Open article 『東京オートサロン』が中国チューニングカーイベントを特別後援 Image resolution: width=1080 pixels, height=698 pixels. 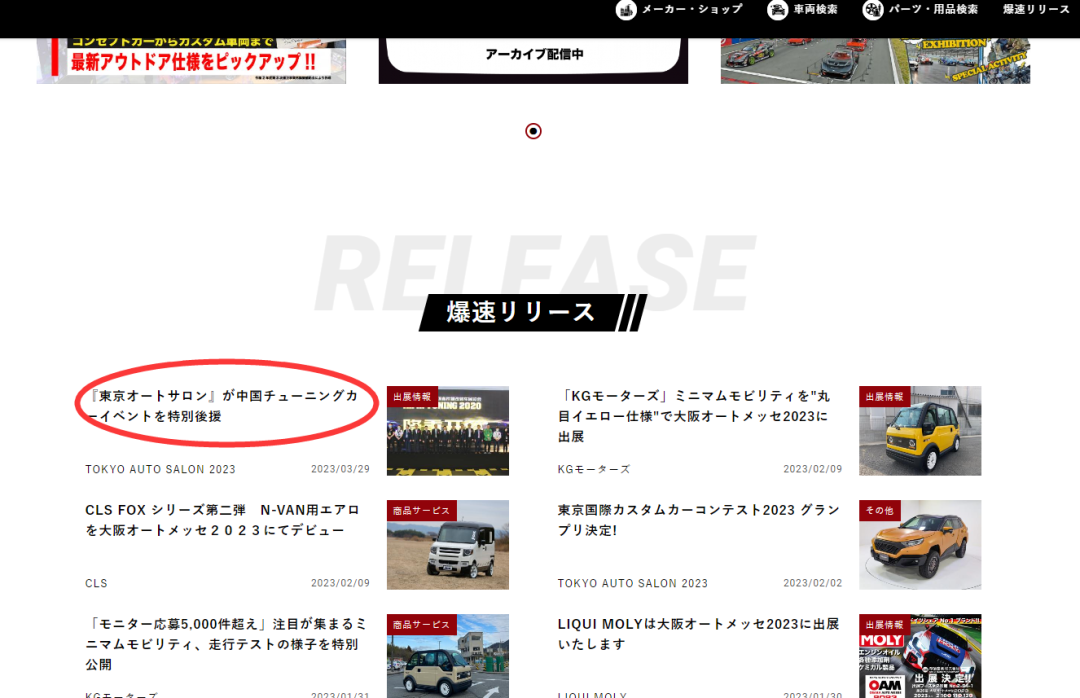222,406
